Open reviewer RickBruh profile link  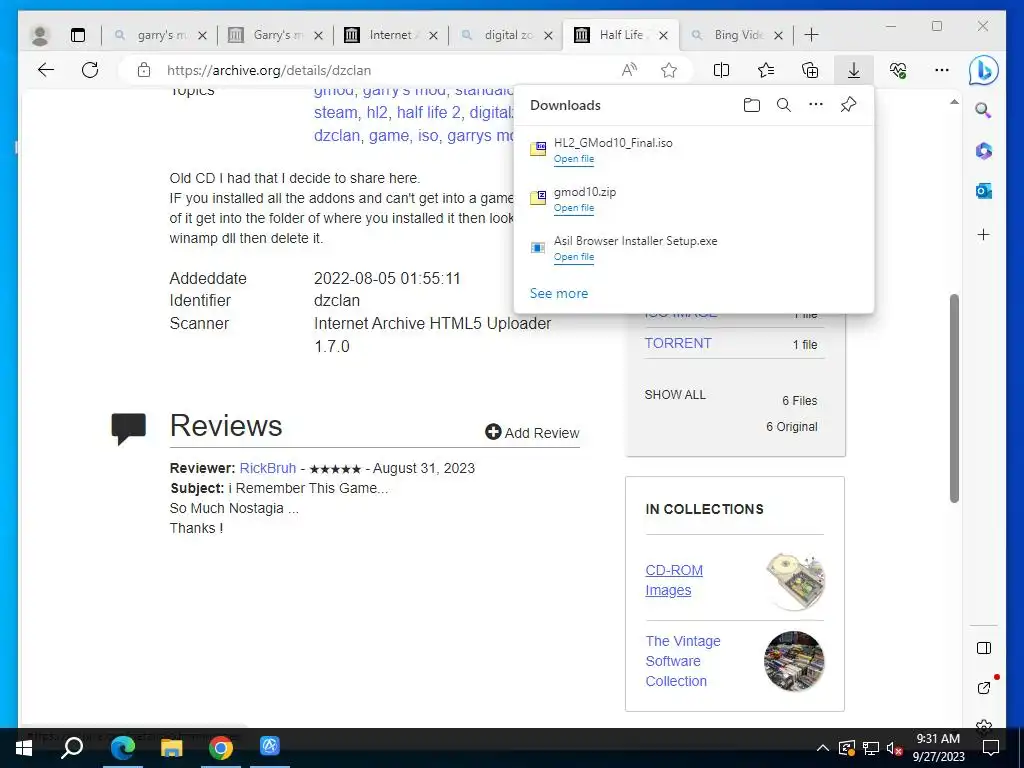(x=268, y=468)
